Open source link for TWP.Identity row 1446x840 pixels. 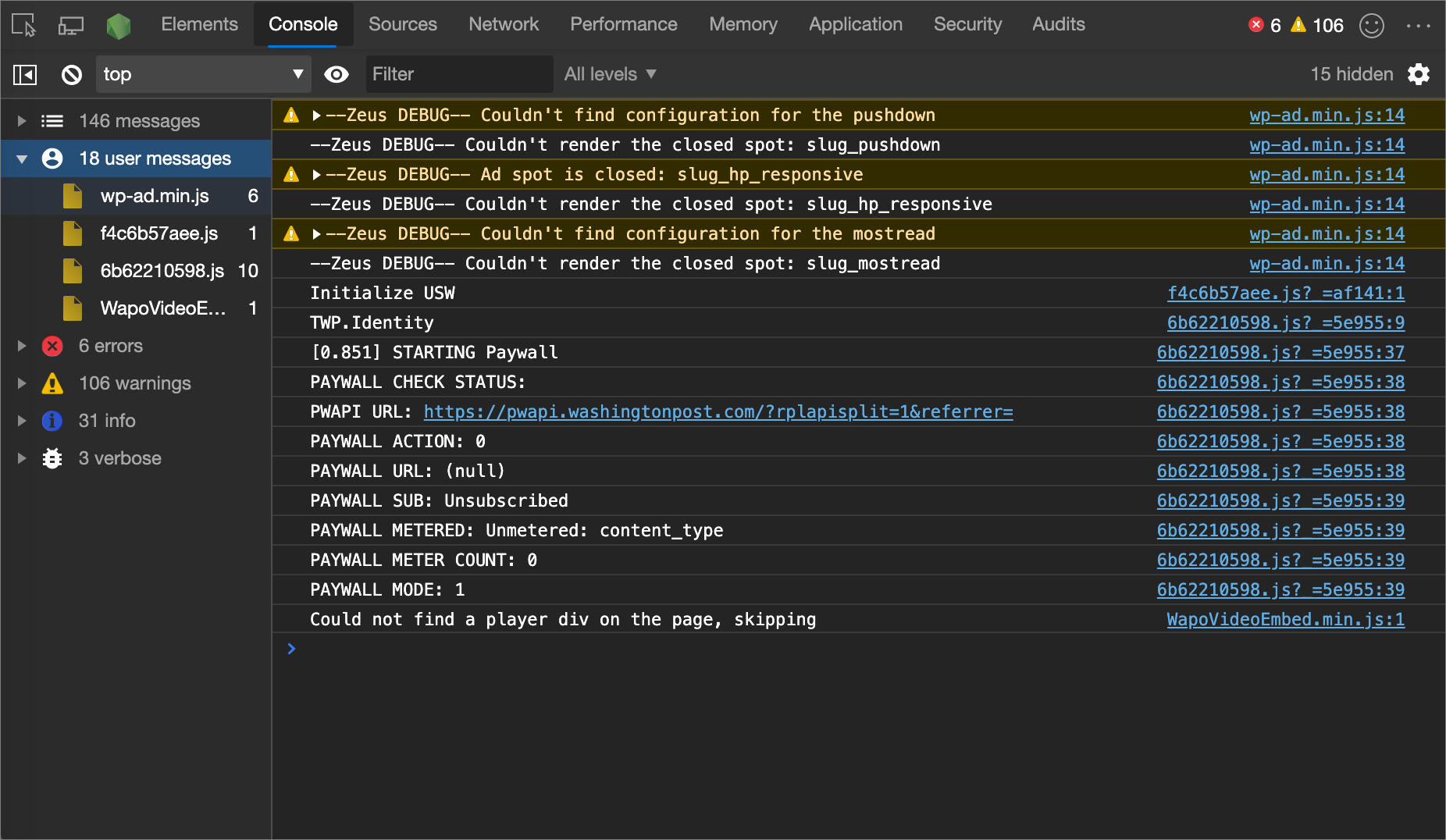click(x=1286, y=323)
